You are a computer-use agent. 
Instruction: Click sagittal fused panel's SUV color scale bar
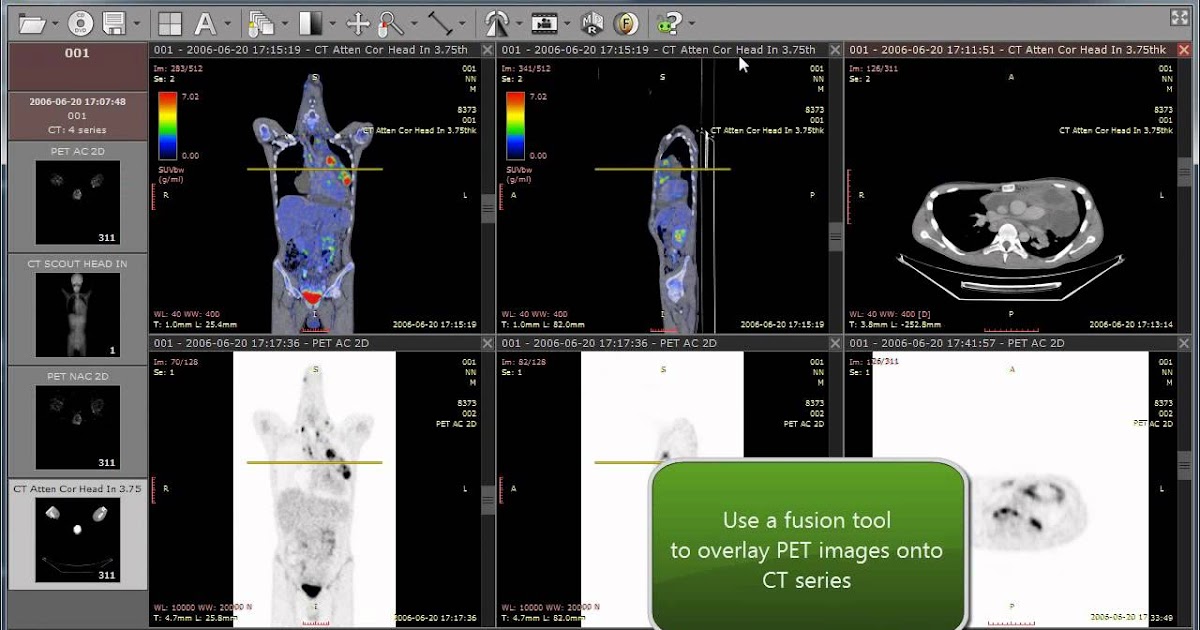tap(515, 125)
